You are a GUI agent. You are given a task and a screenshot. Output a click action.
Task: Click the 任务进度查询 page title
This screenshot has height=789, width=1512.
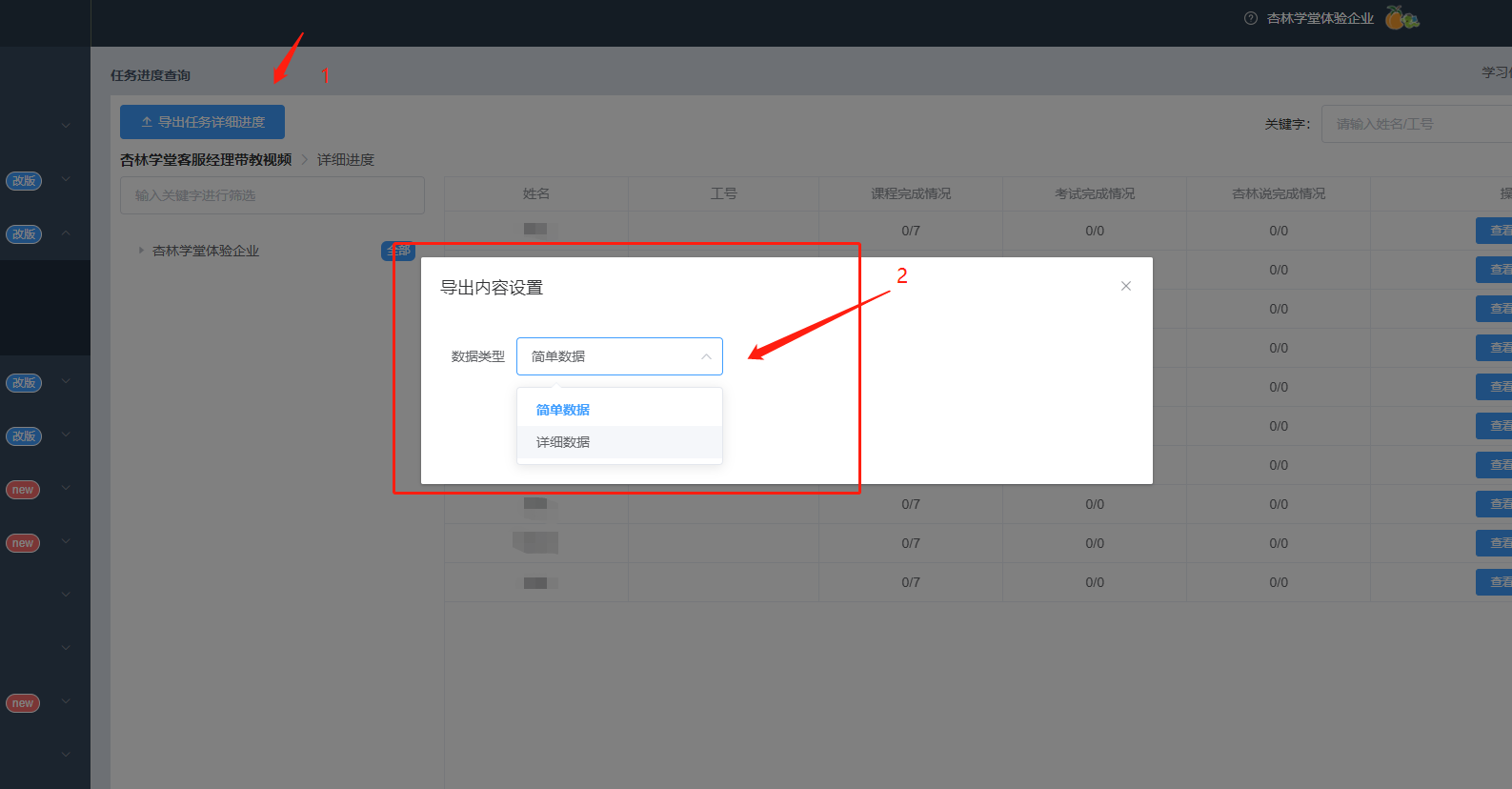(x=151, y=75)
